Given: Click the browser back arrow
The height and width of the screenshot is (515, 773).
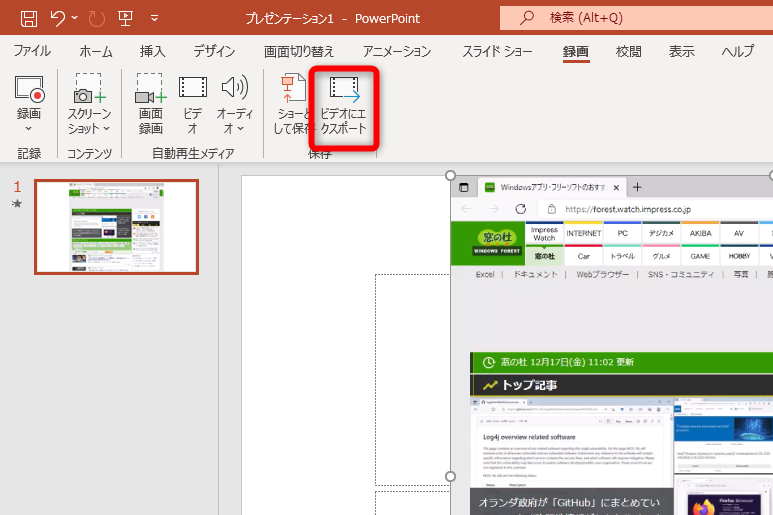Looking at the screenshot, I should tap(466, 209).
